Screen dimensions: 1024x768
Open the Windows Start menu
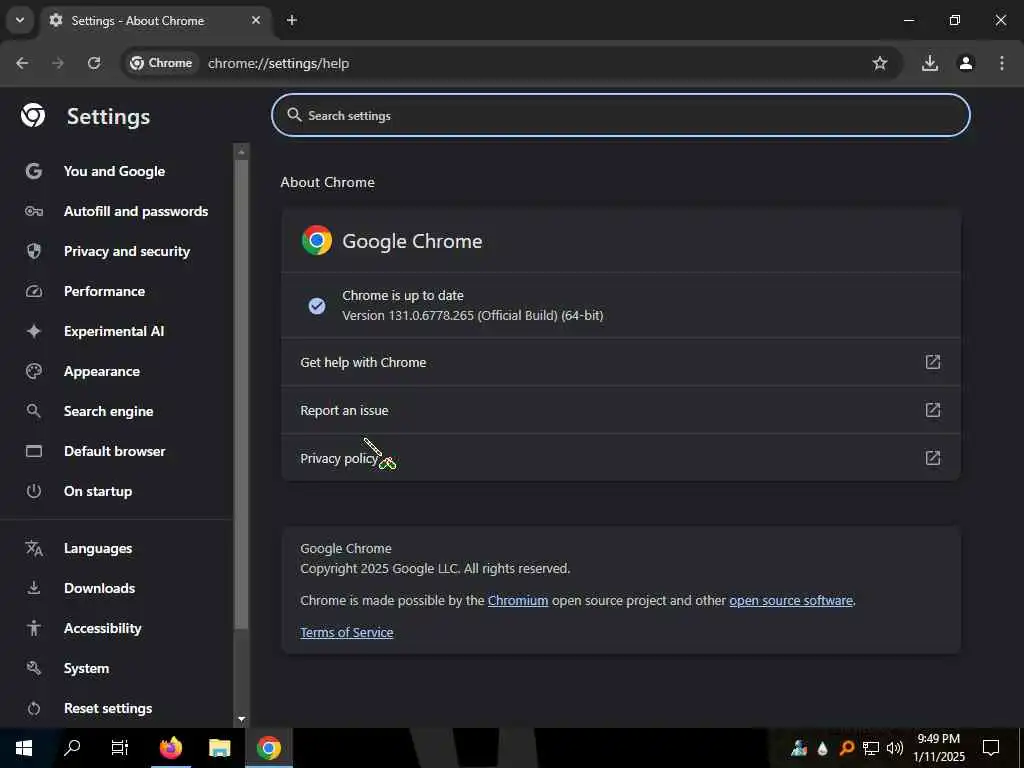(x=24, y=748)
